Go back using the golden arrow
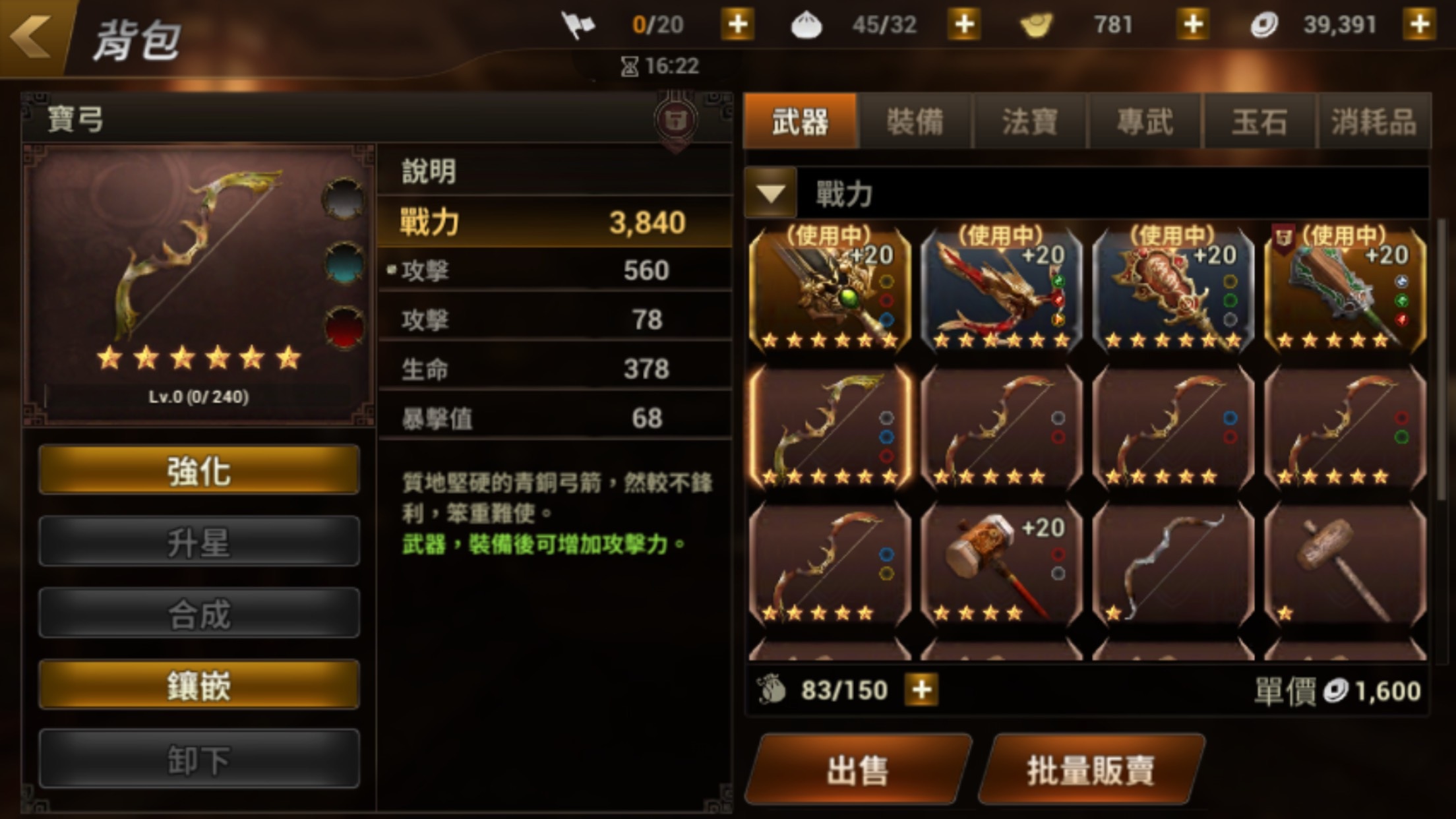 click(x=32, y=36)
